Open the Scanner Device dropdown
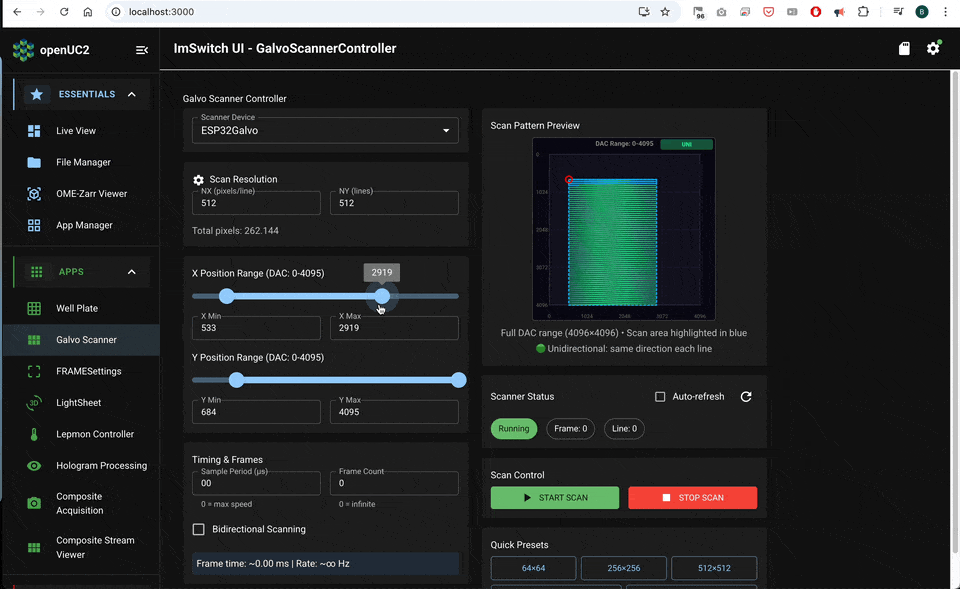The width and height of the screenshot is (960, 589). [x=325, y=130]
